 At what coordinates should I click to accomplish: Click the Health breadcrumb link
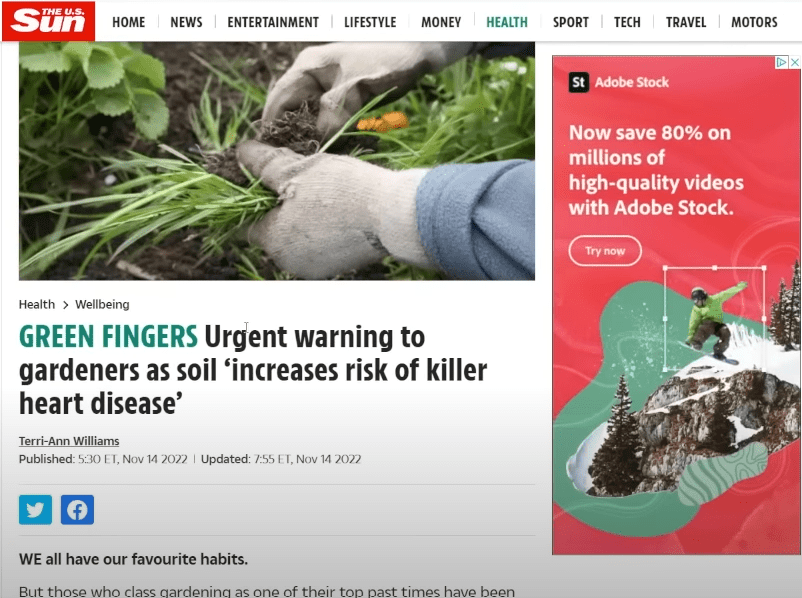37,304
